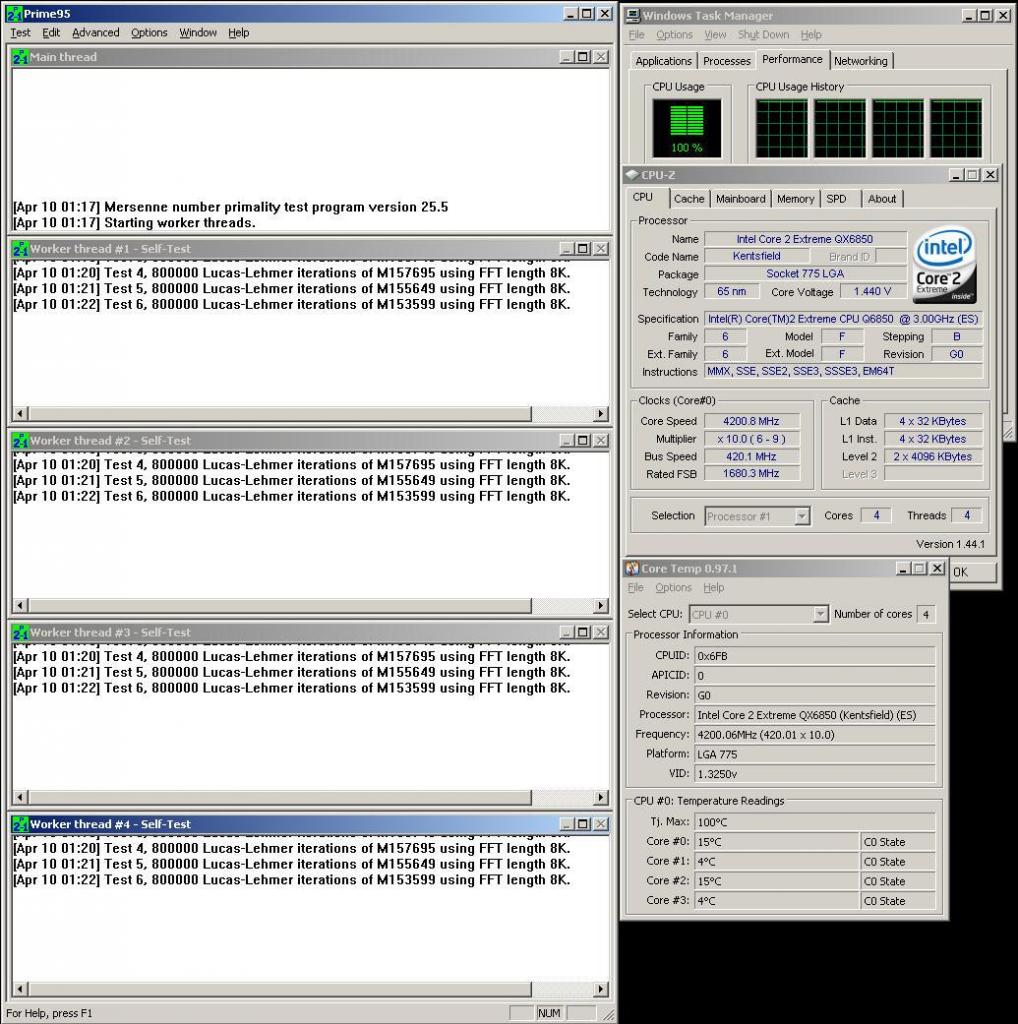
Task: Open Prime95 Help menu
Action: tap(238, 33)
